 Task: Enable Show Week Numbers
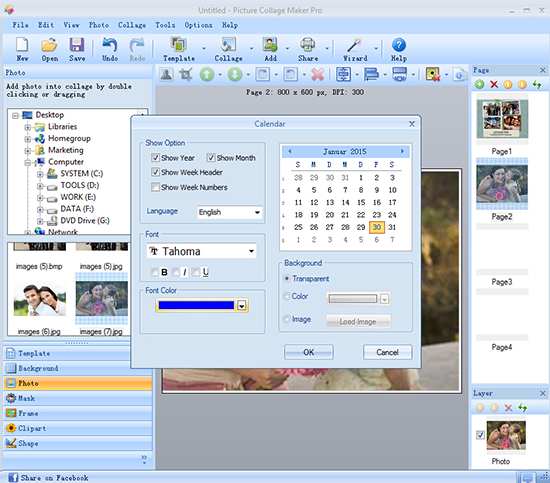[155, 187]
